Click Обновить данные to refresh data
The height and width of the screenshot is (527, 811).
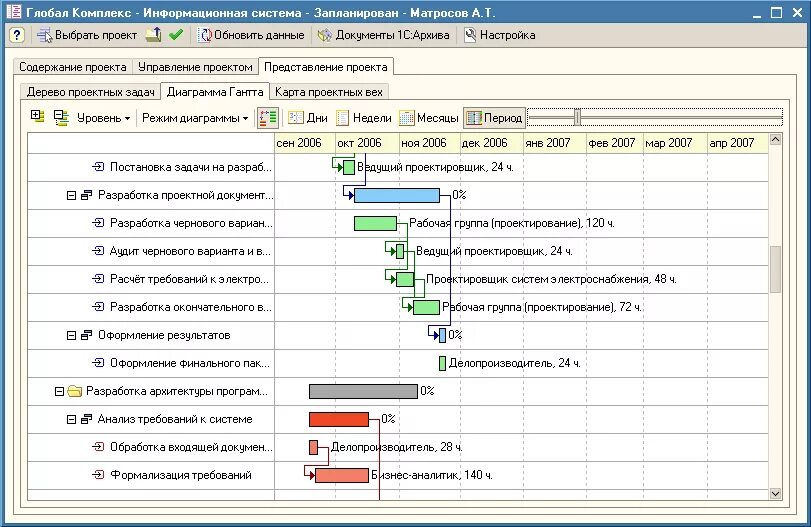252,35
